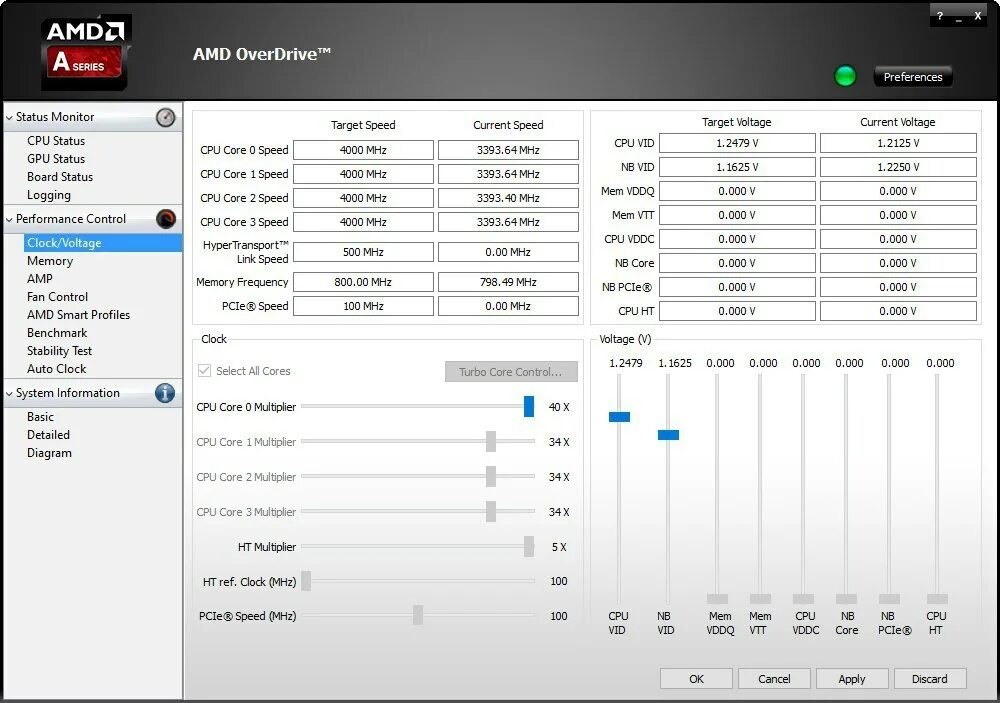Click the System Information info icon

[x=165, y=393]
